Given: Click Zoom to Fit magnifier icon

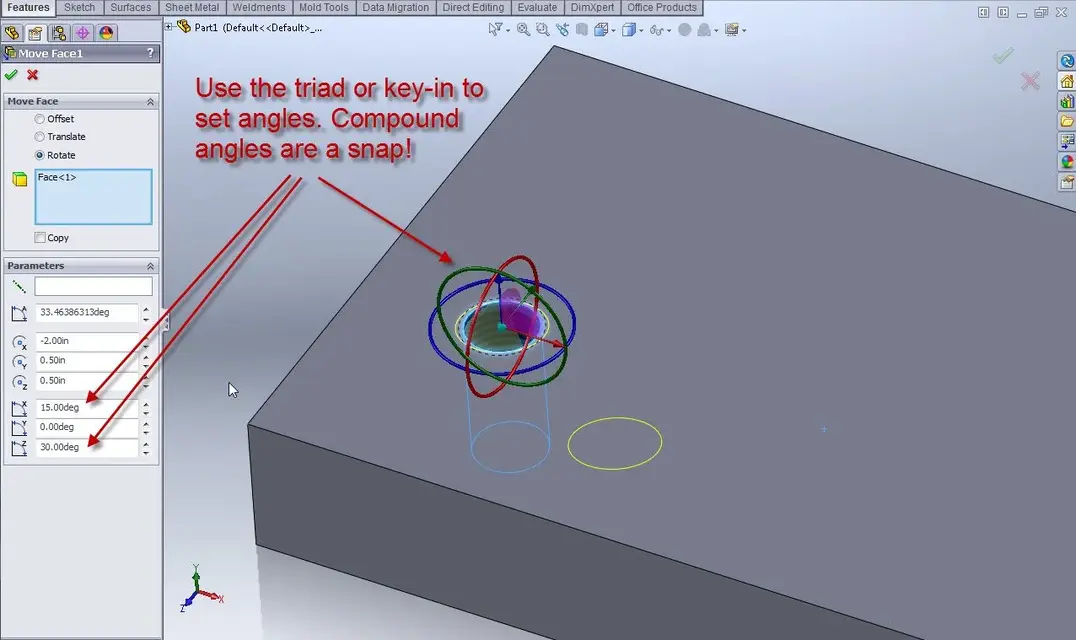Looking at the screenshot, I should click(x=523, y=29).
